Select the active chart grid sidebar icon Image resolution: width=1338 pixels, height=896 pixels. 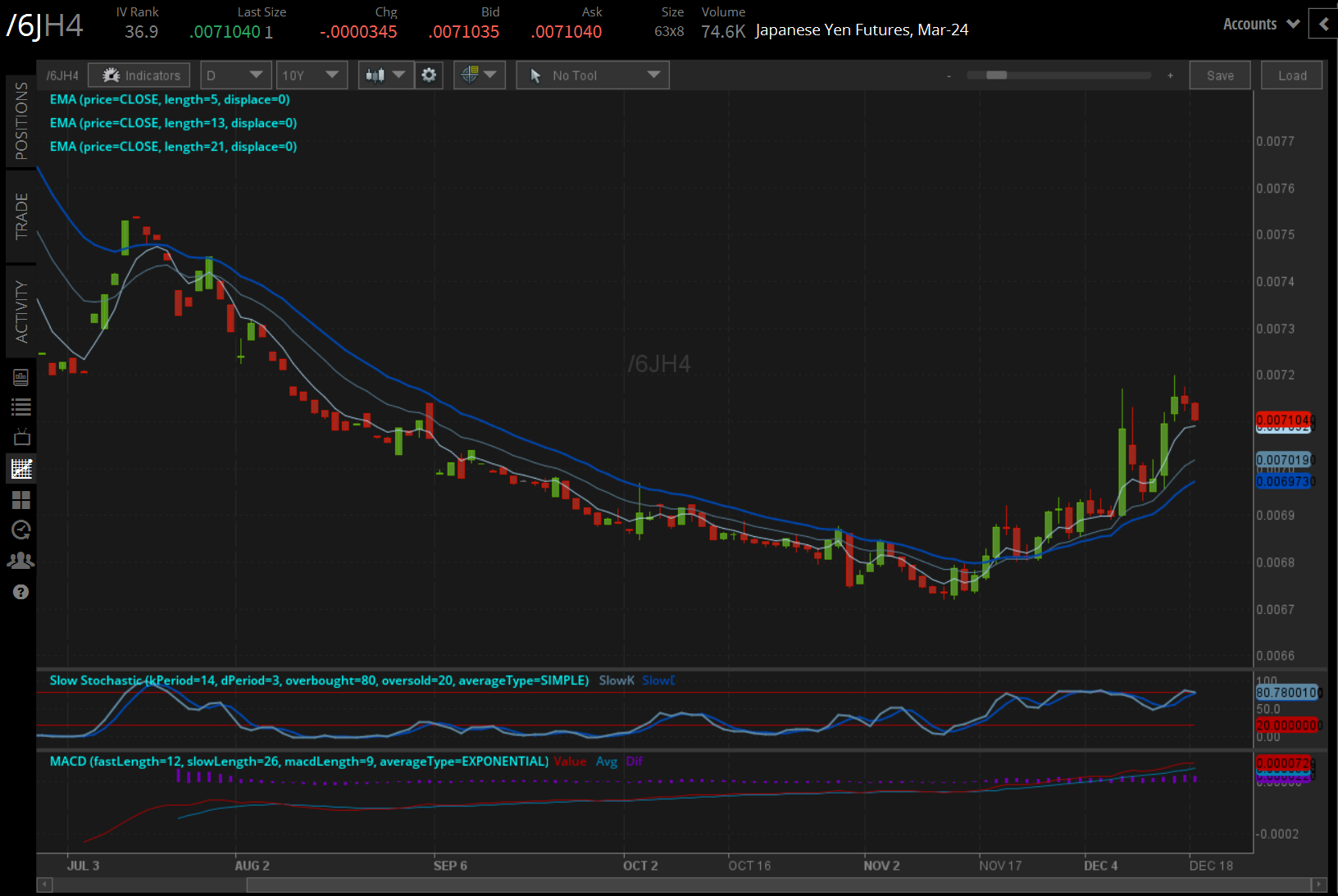click(21, 469)
